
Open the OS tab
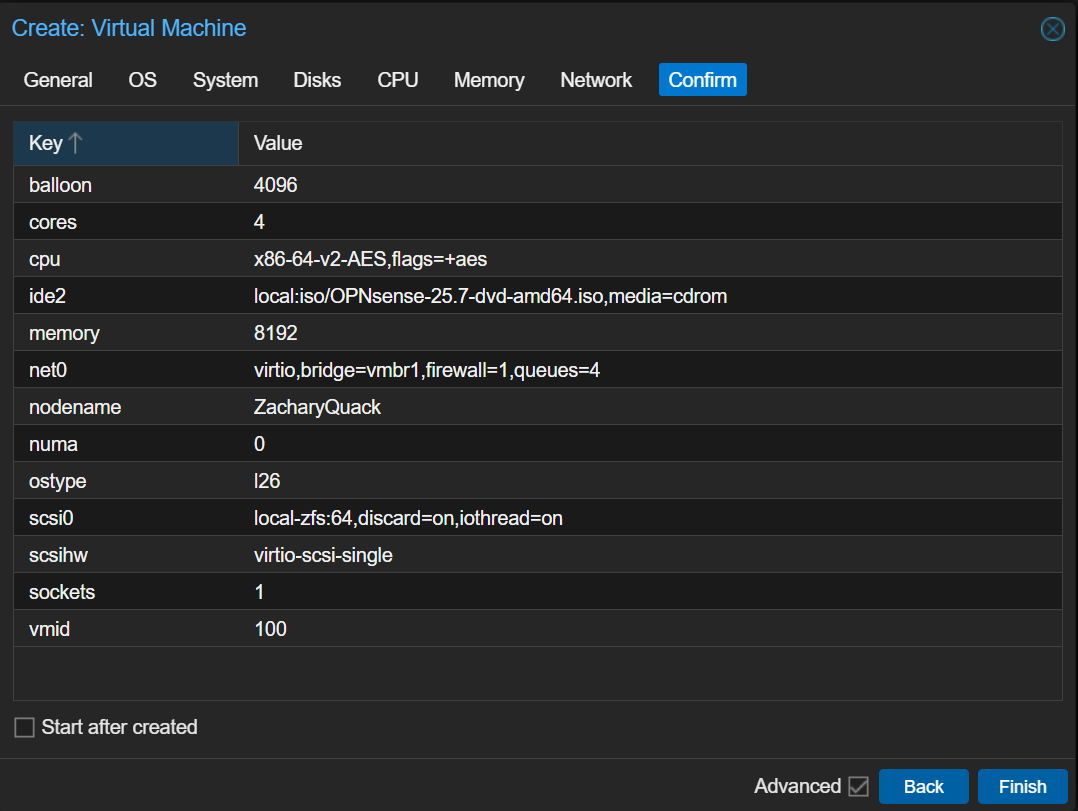point(143,80)
